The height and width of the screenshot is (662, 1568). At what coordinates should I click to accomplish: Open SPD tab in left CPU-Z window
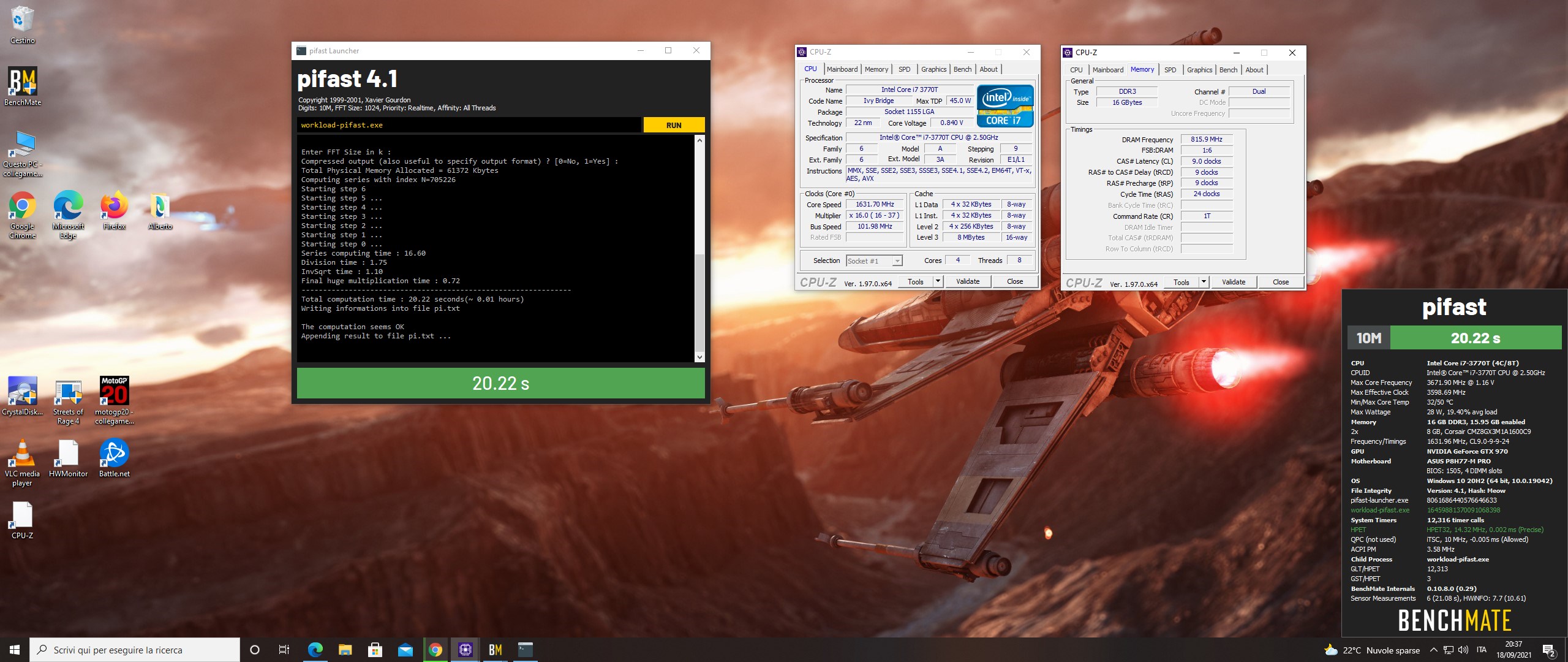(x=905, y=69)
